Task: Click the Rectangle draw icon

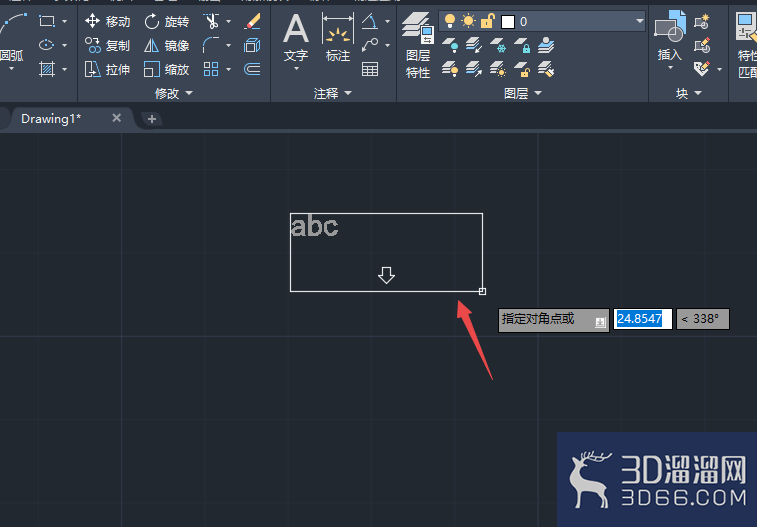Action: (x=46, y=21)
